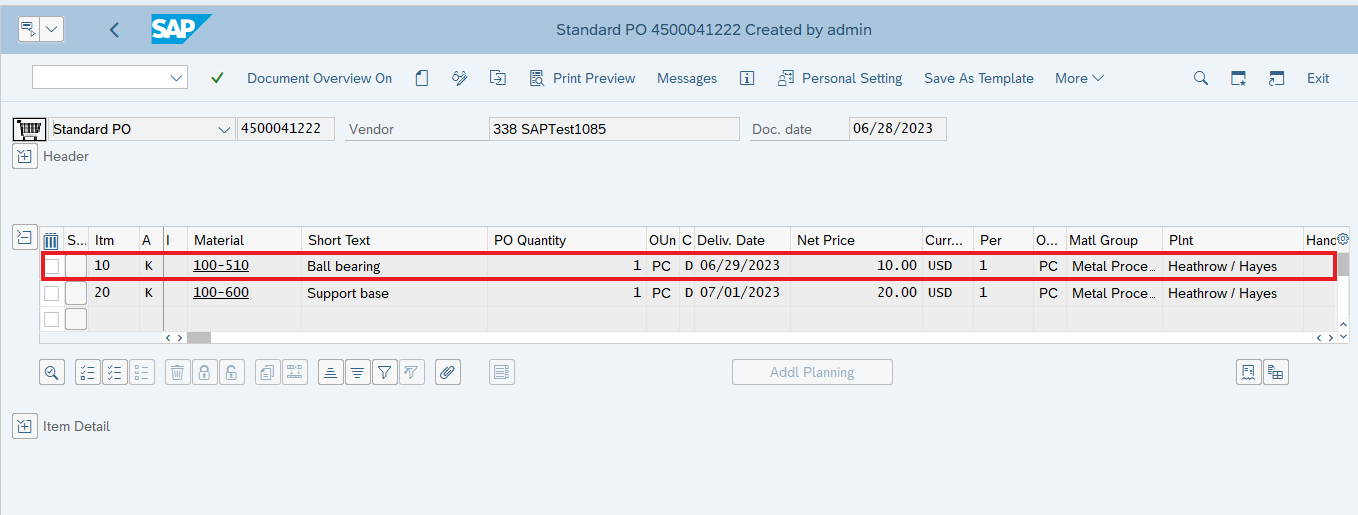Open material link 100-510
1358x515 pixels.
pyautogui.click(x=221, y=266)
